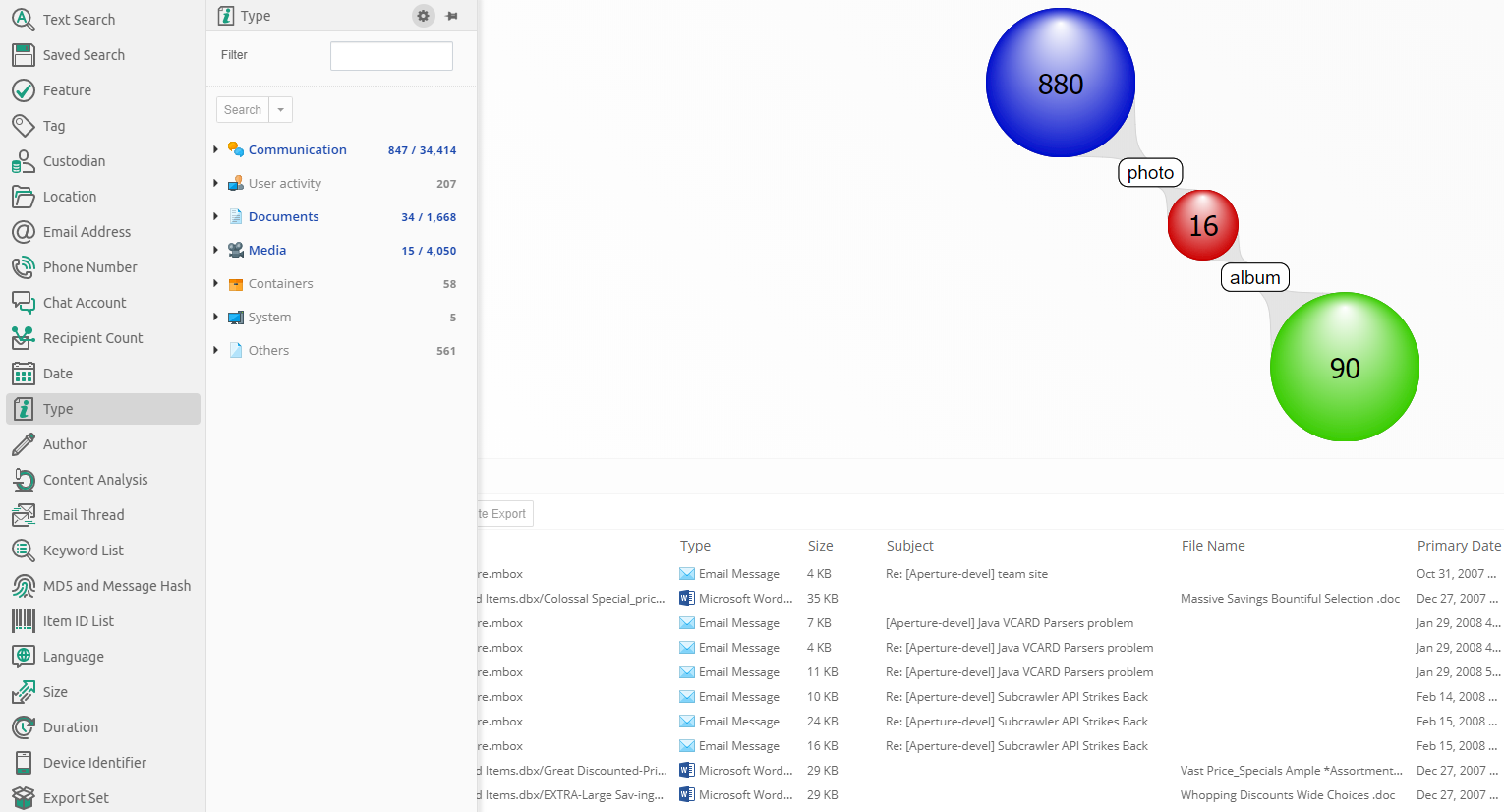Click the Content Analysis icon
Screen dimensions: 1504x812
click(24, 480)
